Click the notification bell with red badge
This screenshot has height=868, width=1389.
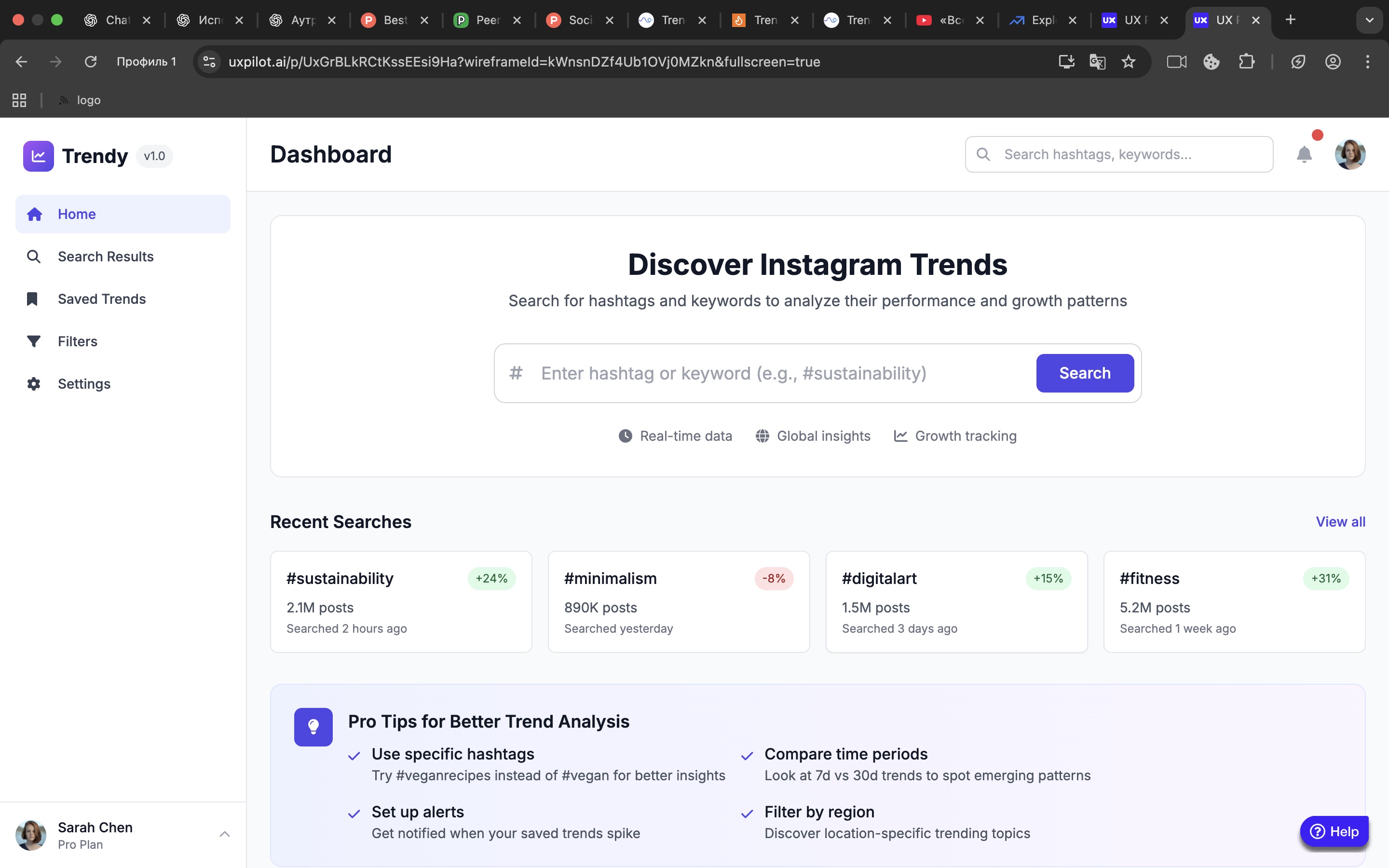[x=1304, y=154]
